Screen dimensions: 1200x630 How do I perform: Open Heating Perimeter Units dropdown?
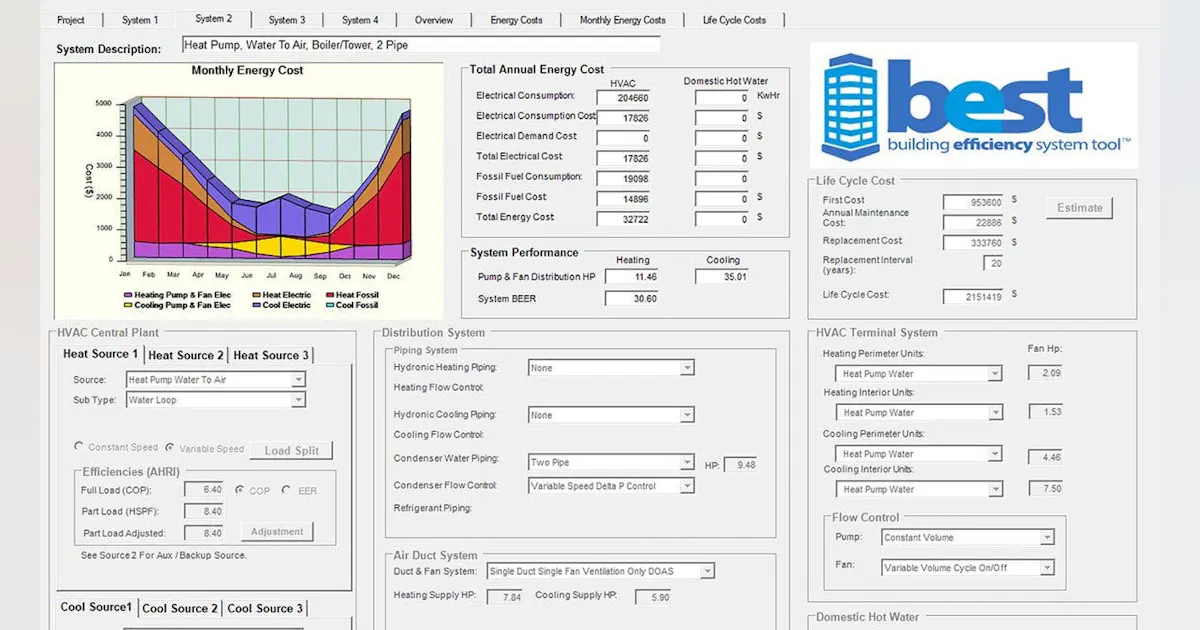pyautogui.click(x=994, y=374)
